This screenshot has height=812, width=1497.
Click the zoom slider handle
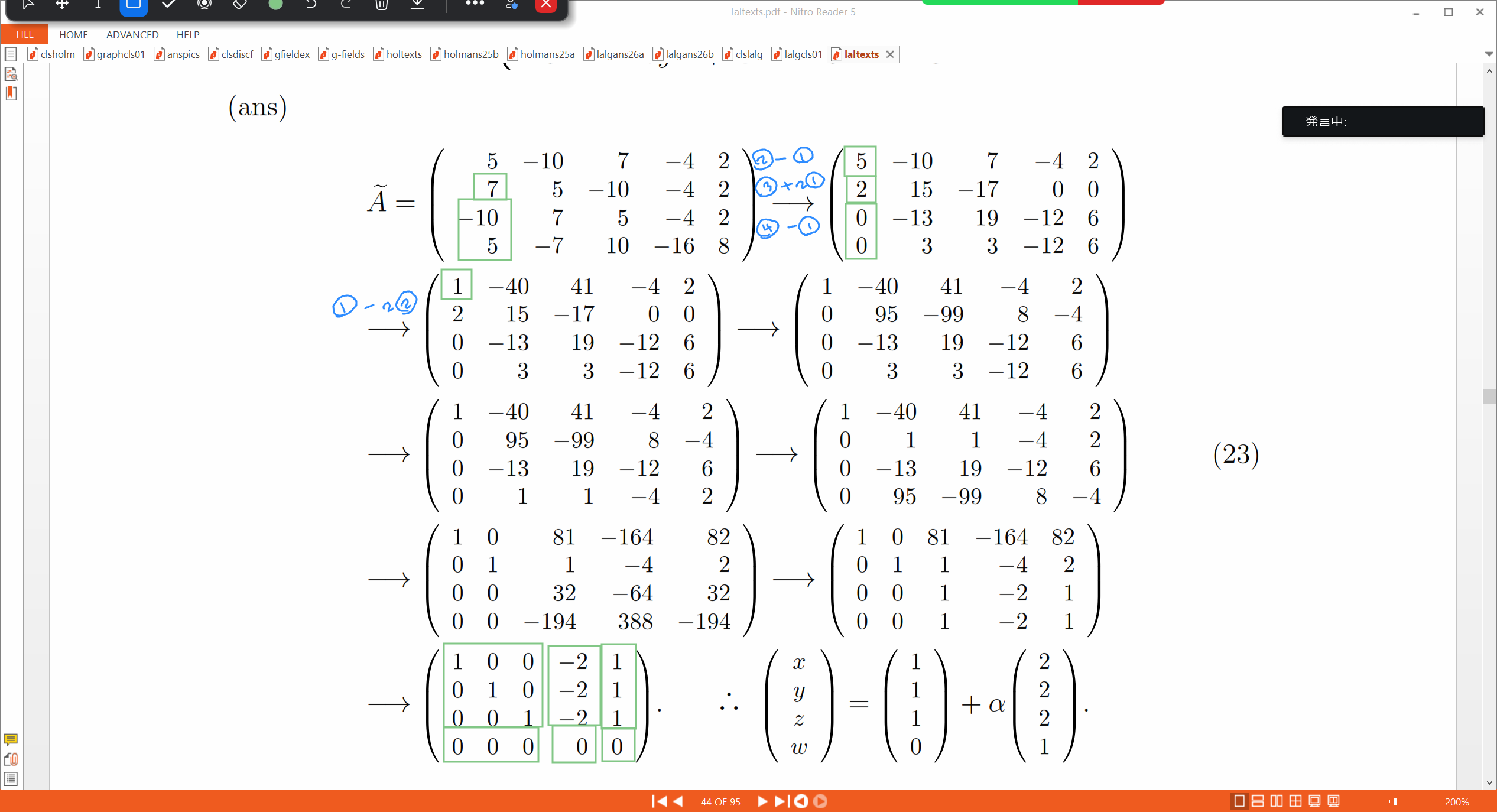[1395, 801]
